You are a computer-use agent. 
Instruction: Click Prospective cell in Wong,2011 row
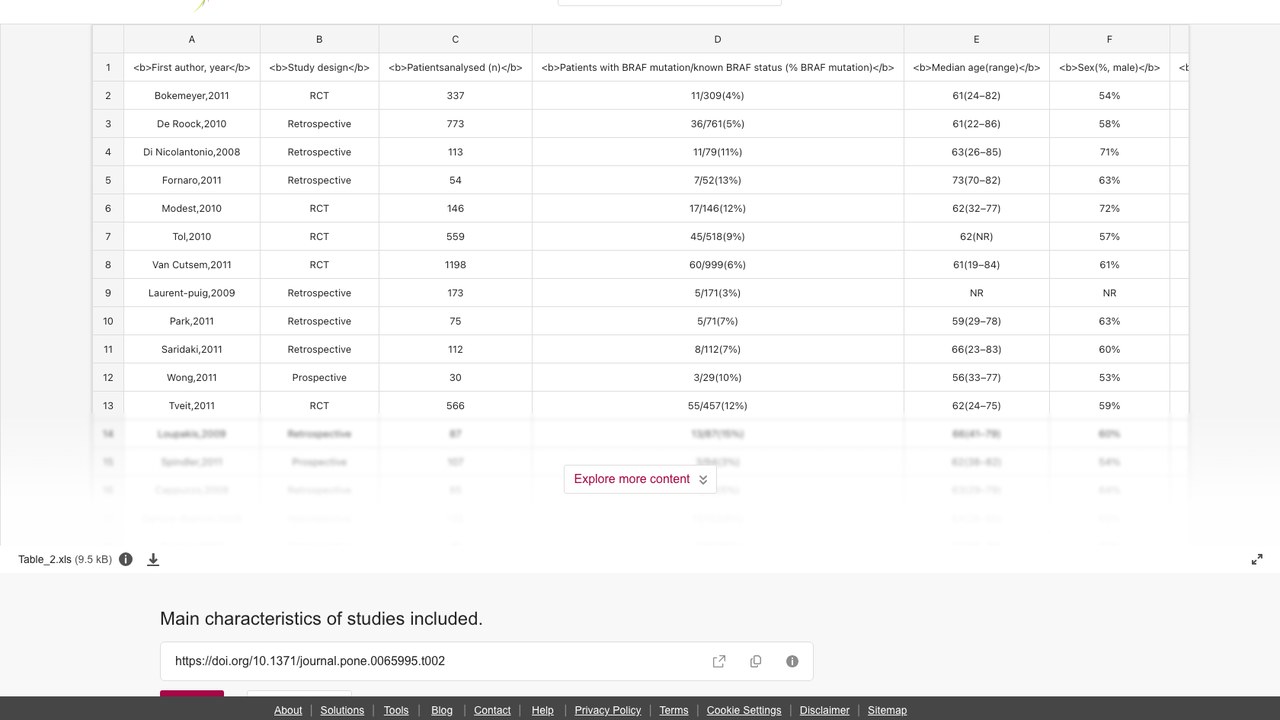[x=319, y=378]
